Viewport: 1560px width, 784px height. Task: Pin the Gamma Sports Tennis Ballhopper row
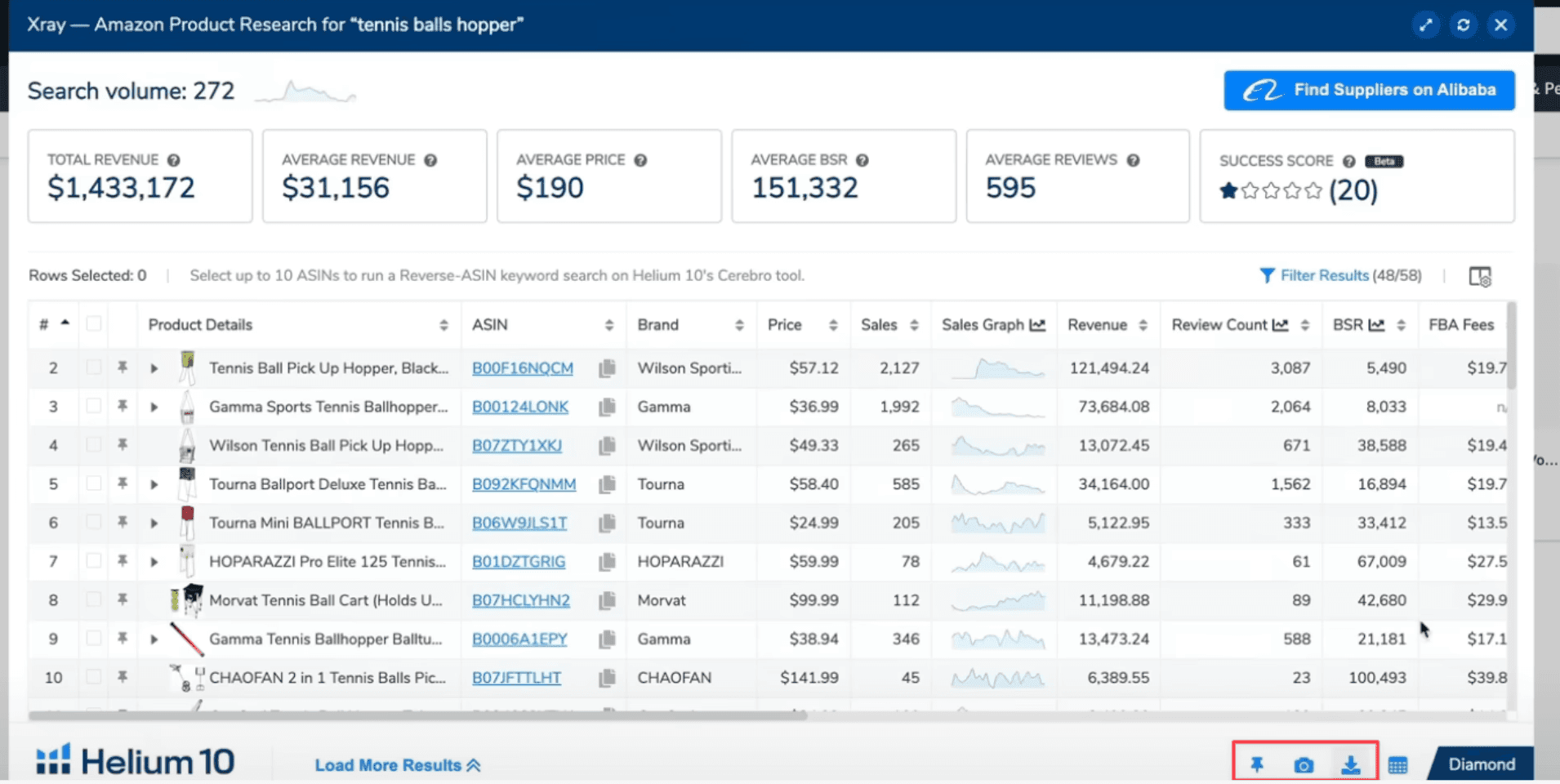123,406
